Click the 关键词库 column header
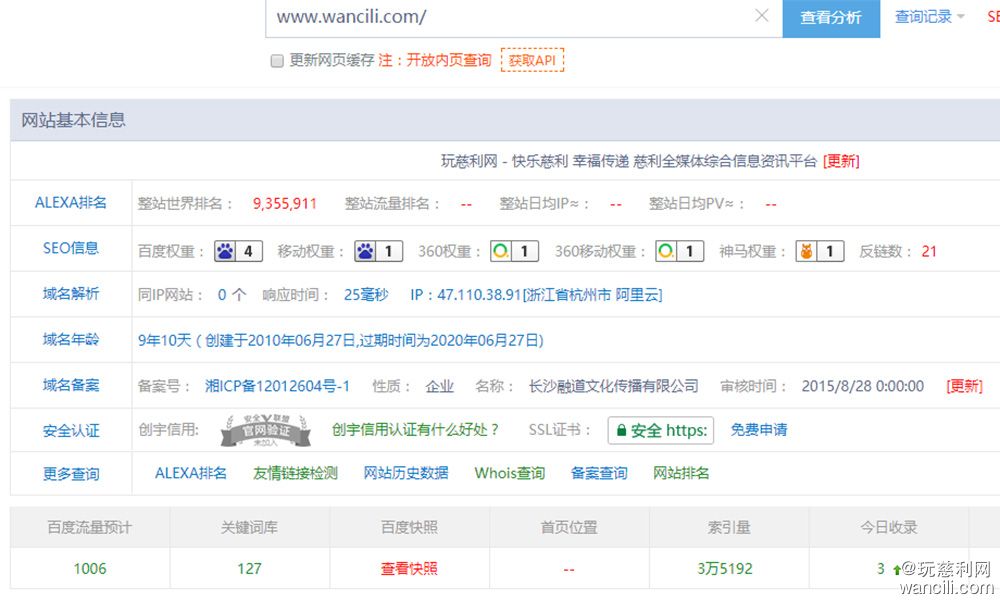The width and height of the screenshot is (1000, 600). pos(249,527)
